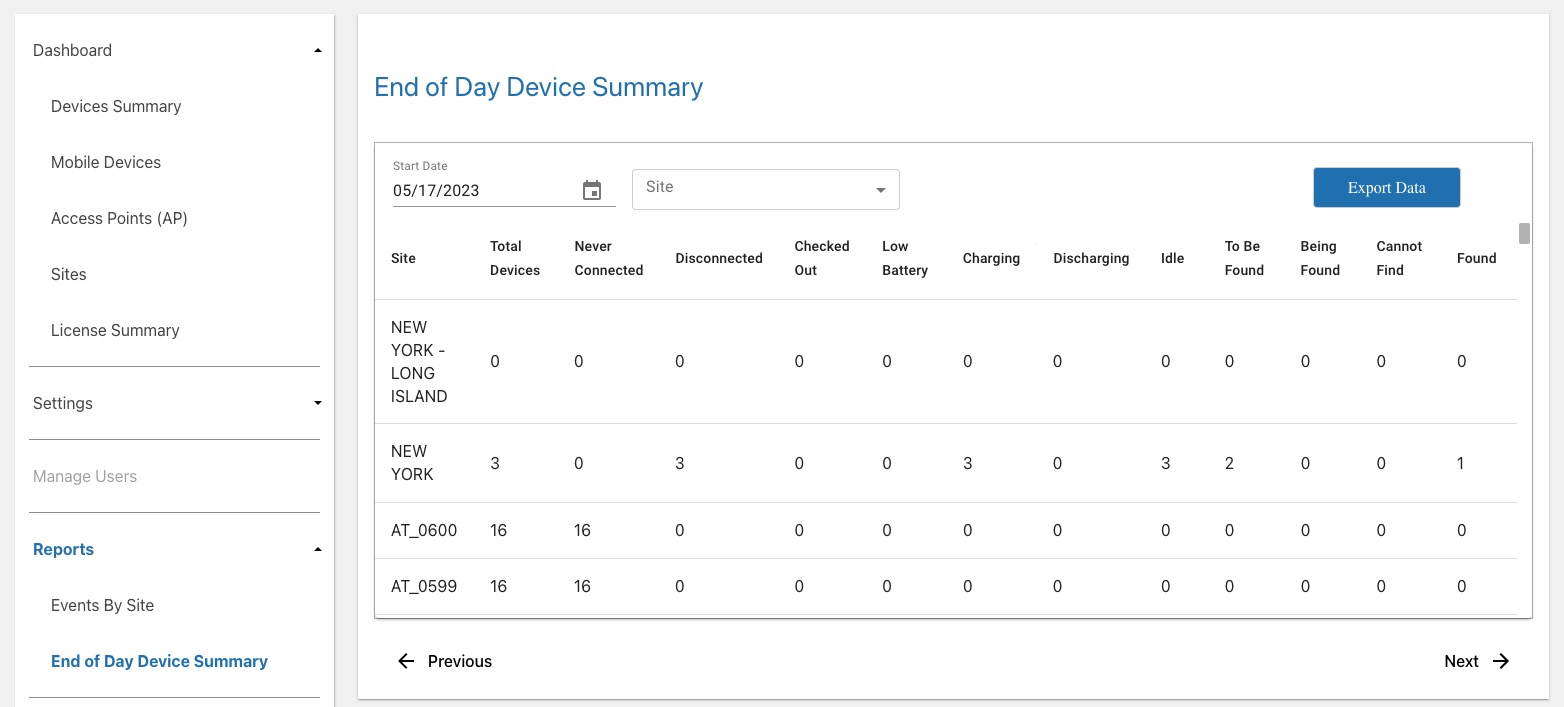This screenshot has width=1564, height=707.
Task: Open Access Points (AP) page
Action: tap(119, 218)
